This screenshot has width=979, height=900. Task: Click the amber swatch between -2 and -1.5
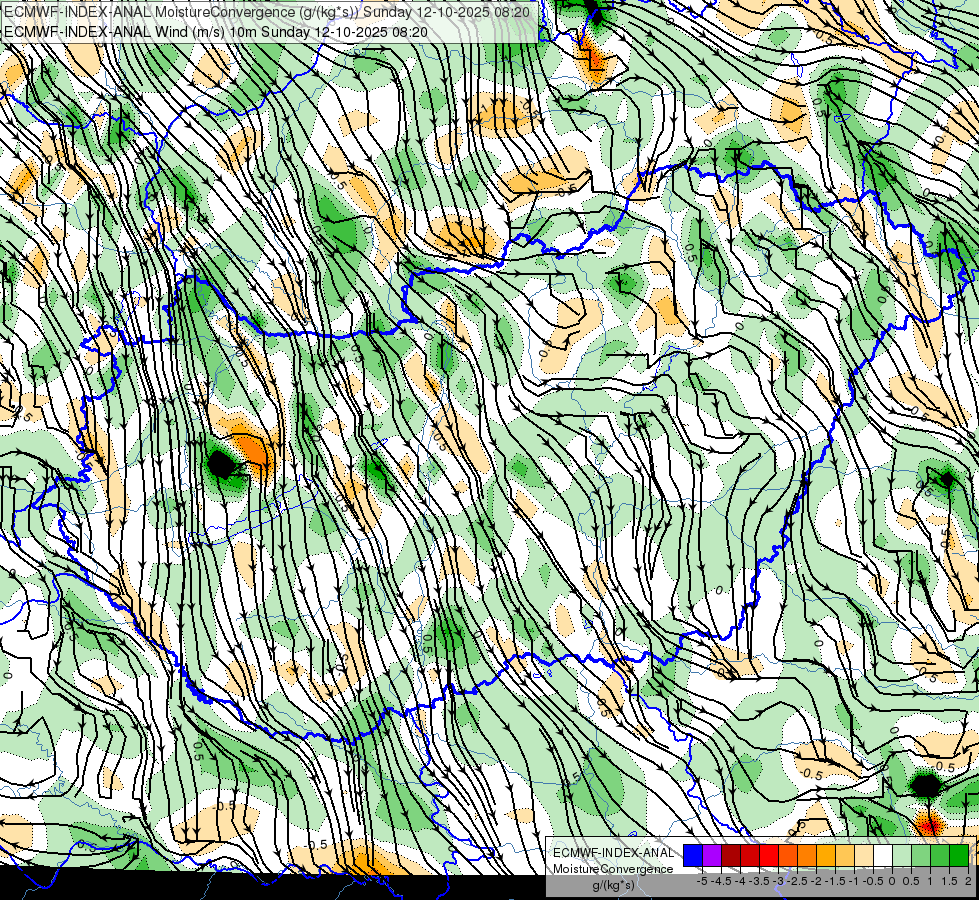click(826, 856)
